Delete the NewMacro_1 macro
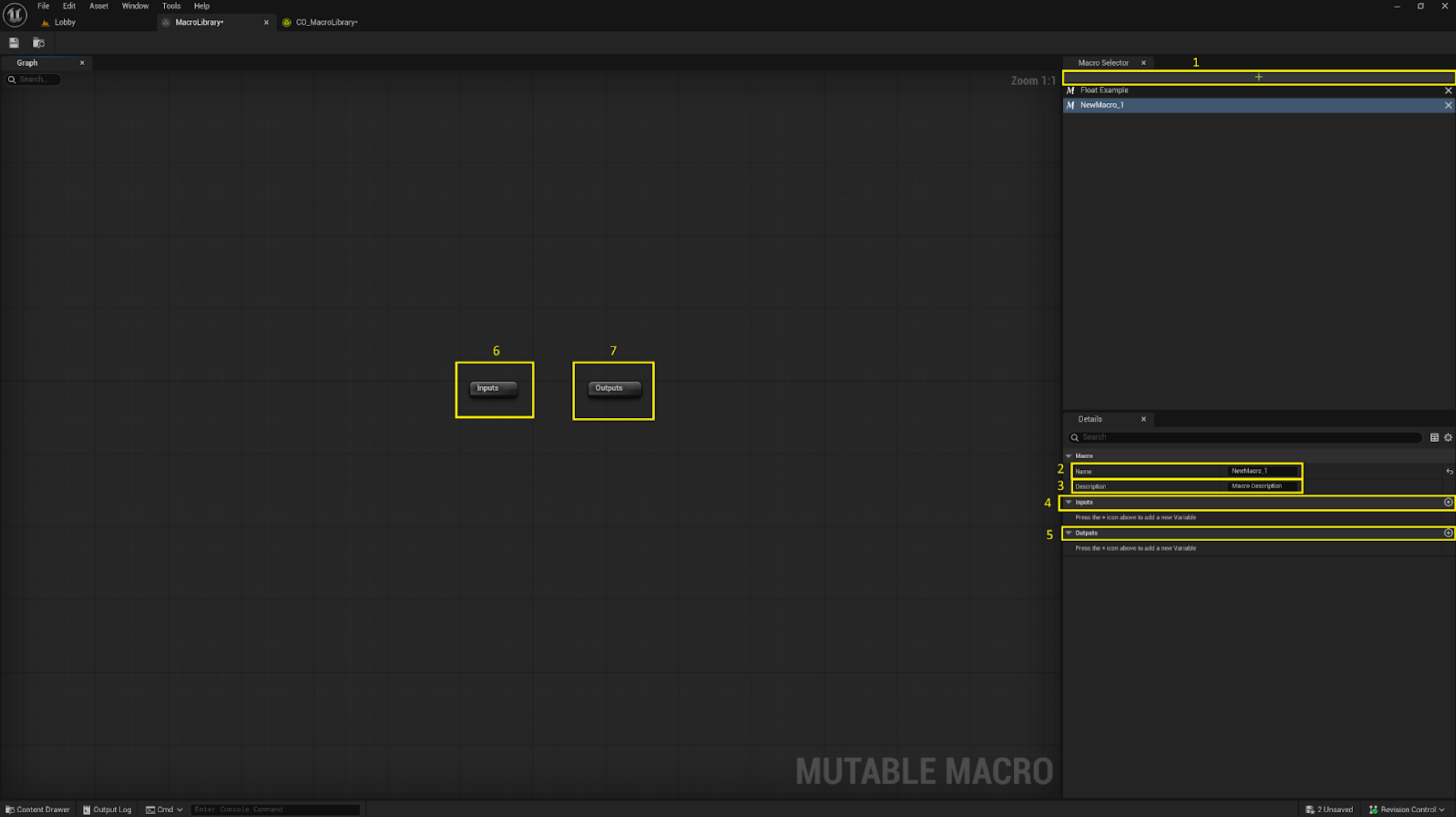Screen dimensions: 1456x817 [1448, 105]
